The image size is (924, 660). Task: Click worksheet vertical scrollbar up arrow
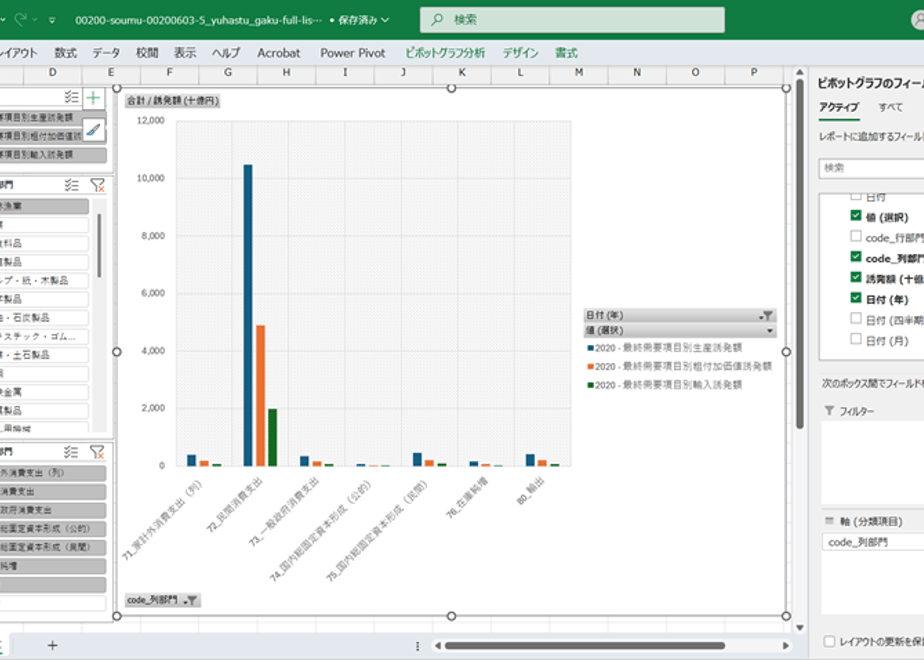click(x=800, y=72)
